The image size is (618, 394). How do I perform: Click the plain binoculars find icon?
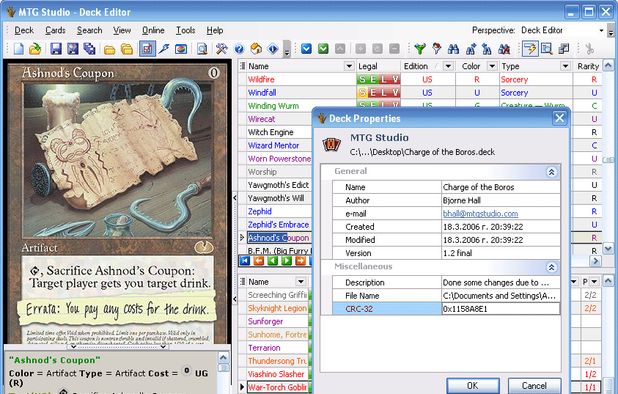click(453, 49)
